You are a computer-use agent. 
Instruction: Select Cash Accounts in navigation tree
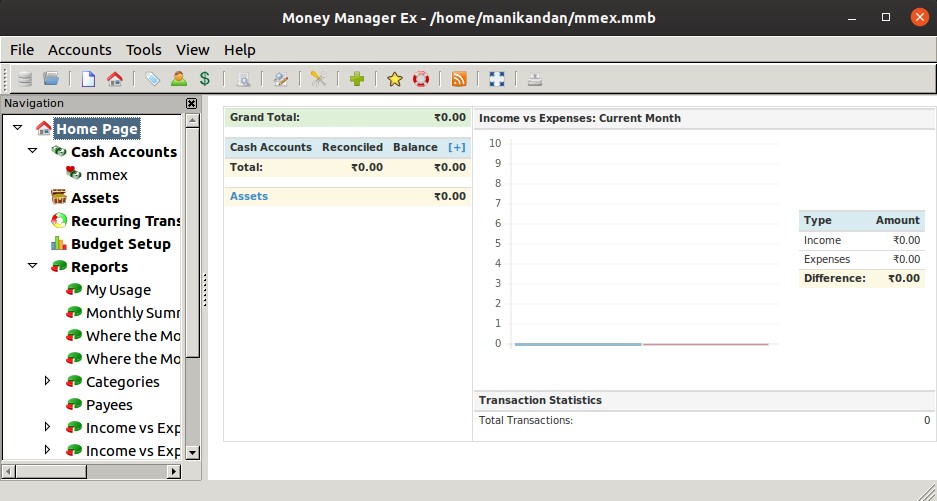point(124,152)
